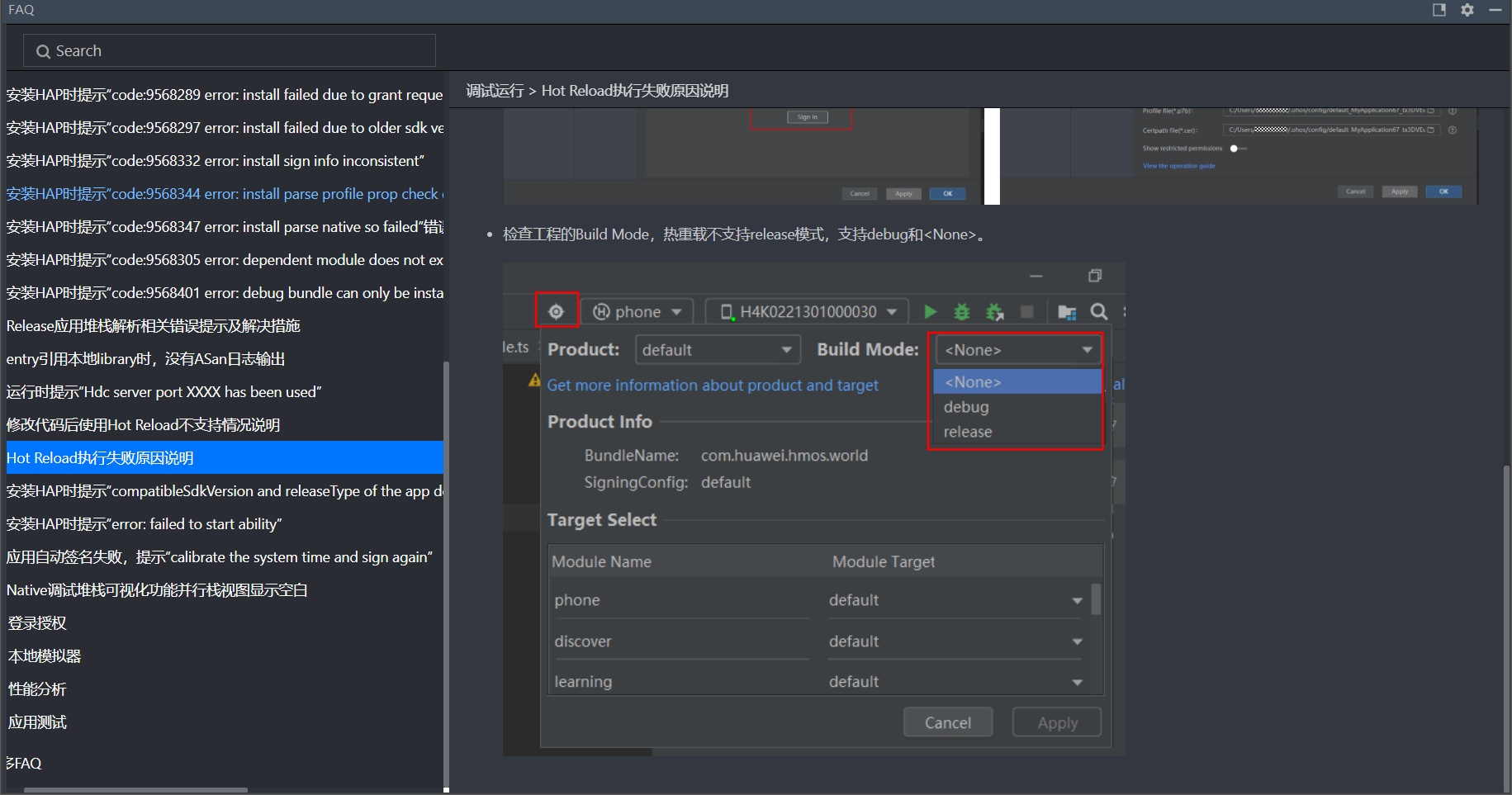Click the Sign In button in screenshot
The width and height of the screenshot is (1512, 795).
[808, 117]
